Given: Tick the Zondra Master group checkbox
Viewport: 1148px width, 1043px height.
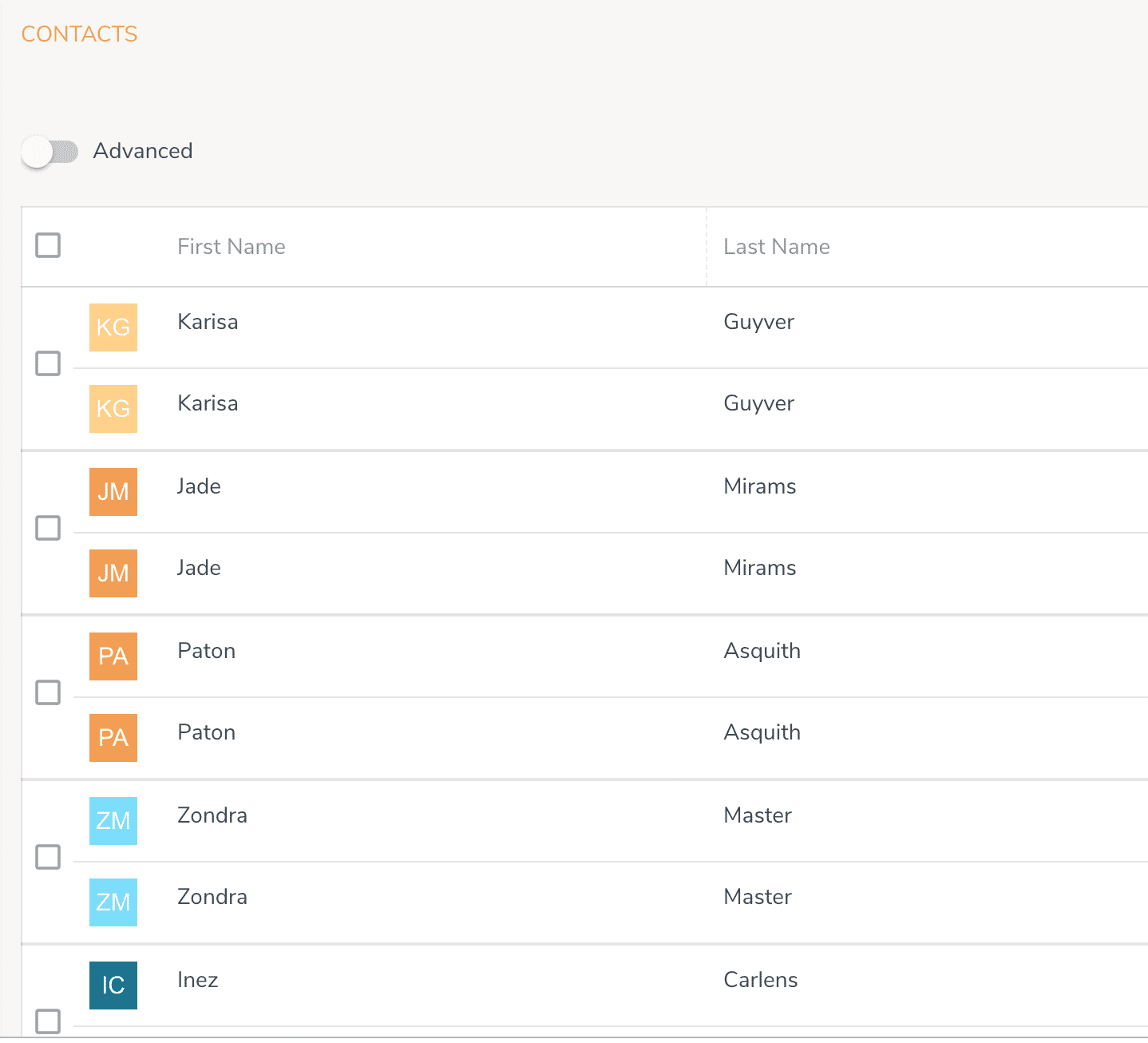Looking at the screenshot, I should click(x=48, y=857).
